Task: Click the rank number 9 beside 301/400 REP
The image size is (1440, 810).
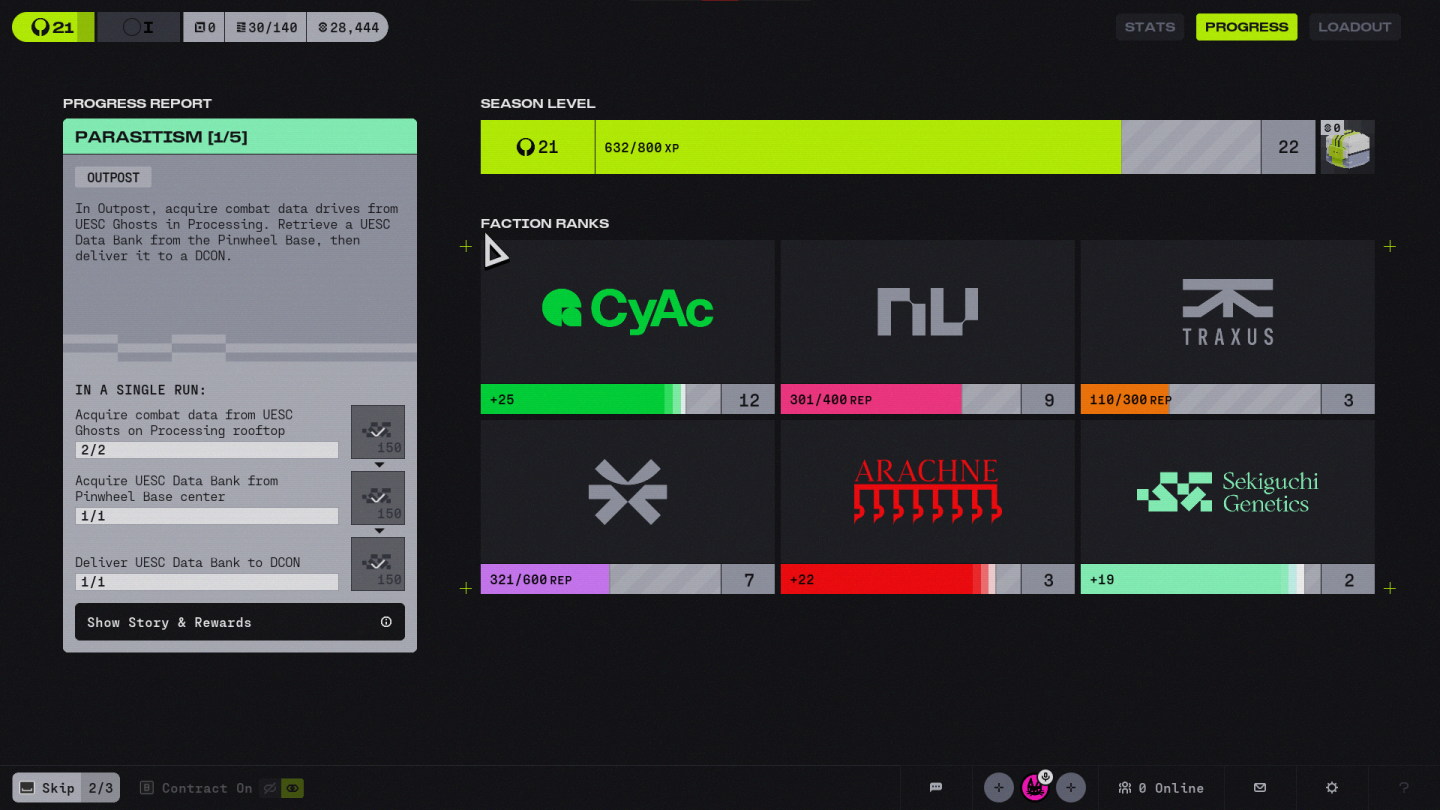Action: pos(1049,399)
